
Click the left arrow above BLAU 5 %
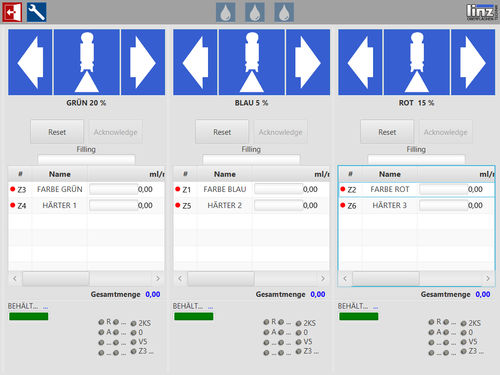point(195,62)
